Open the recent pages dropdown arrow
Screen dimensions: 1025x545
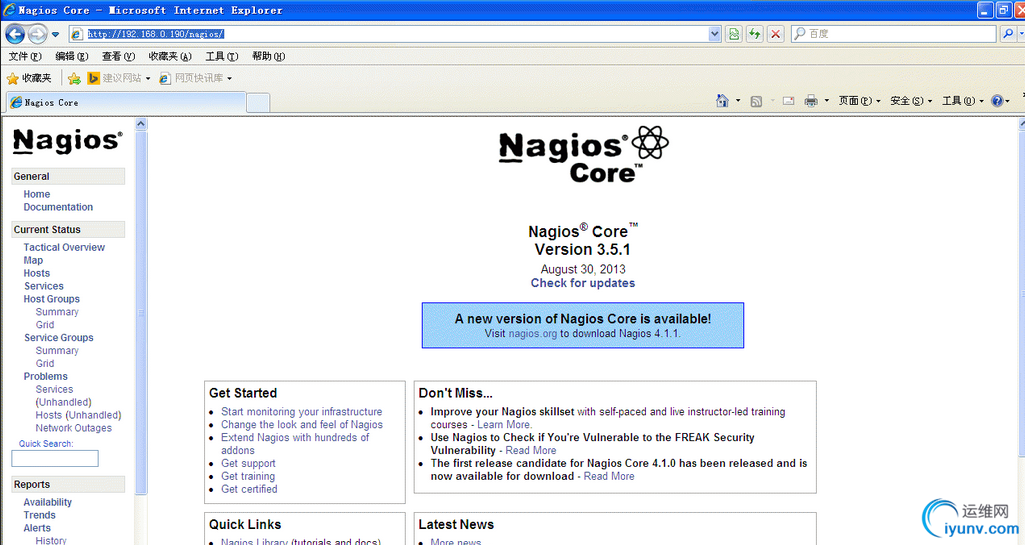(x=56, y=34)
